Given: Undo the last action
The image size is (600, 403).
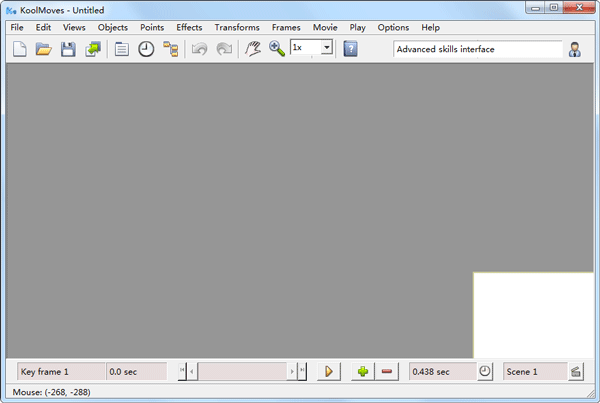Looking at the screenshot, I should (x=199, y=49).
